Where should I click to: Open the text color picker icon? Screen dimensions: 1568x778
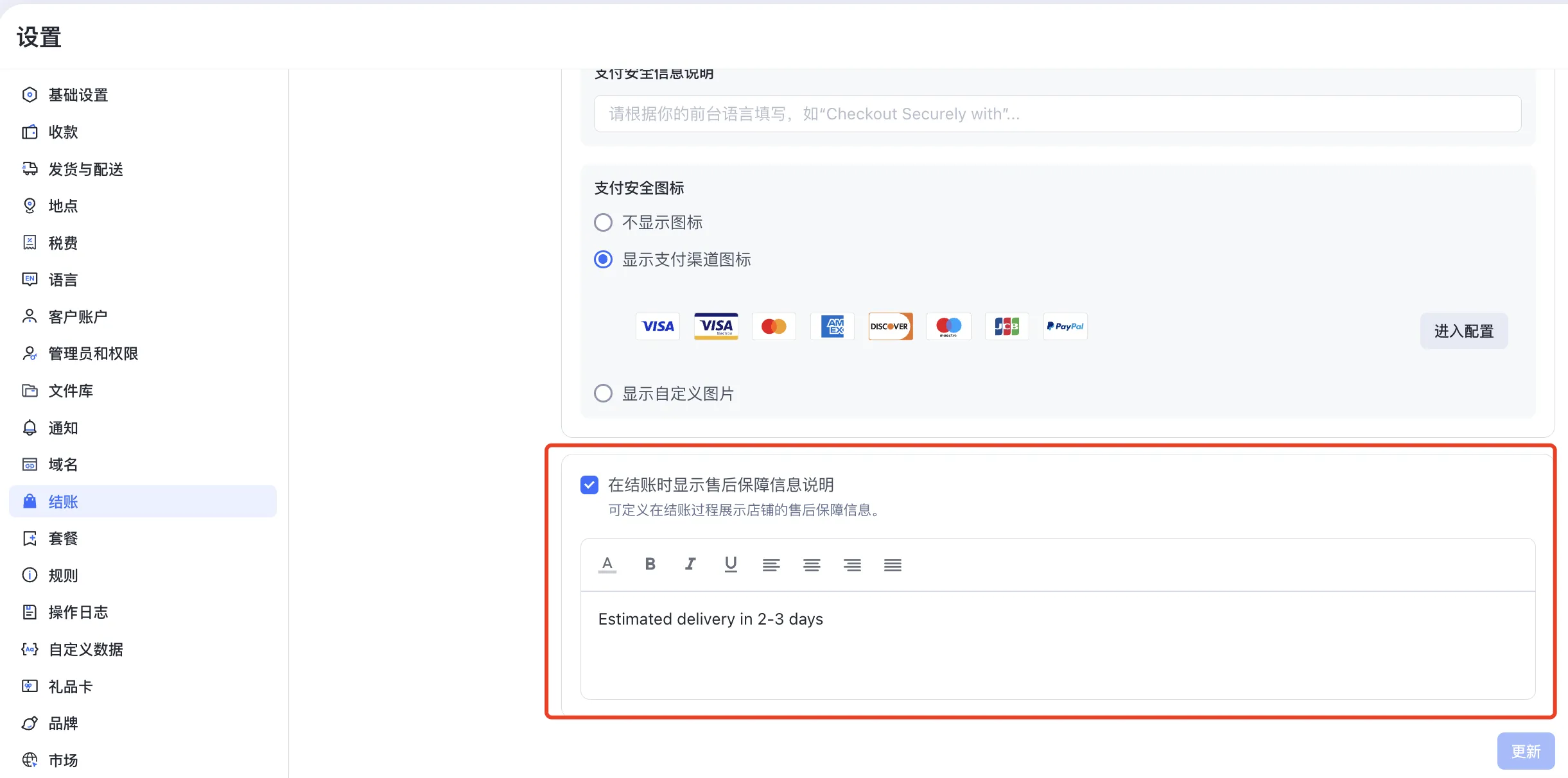point(607,564)
